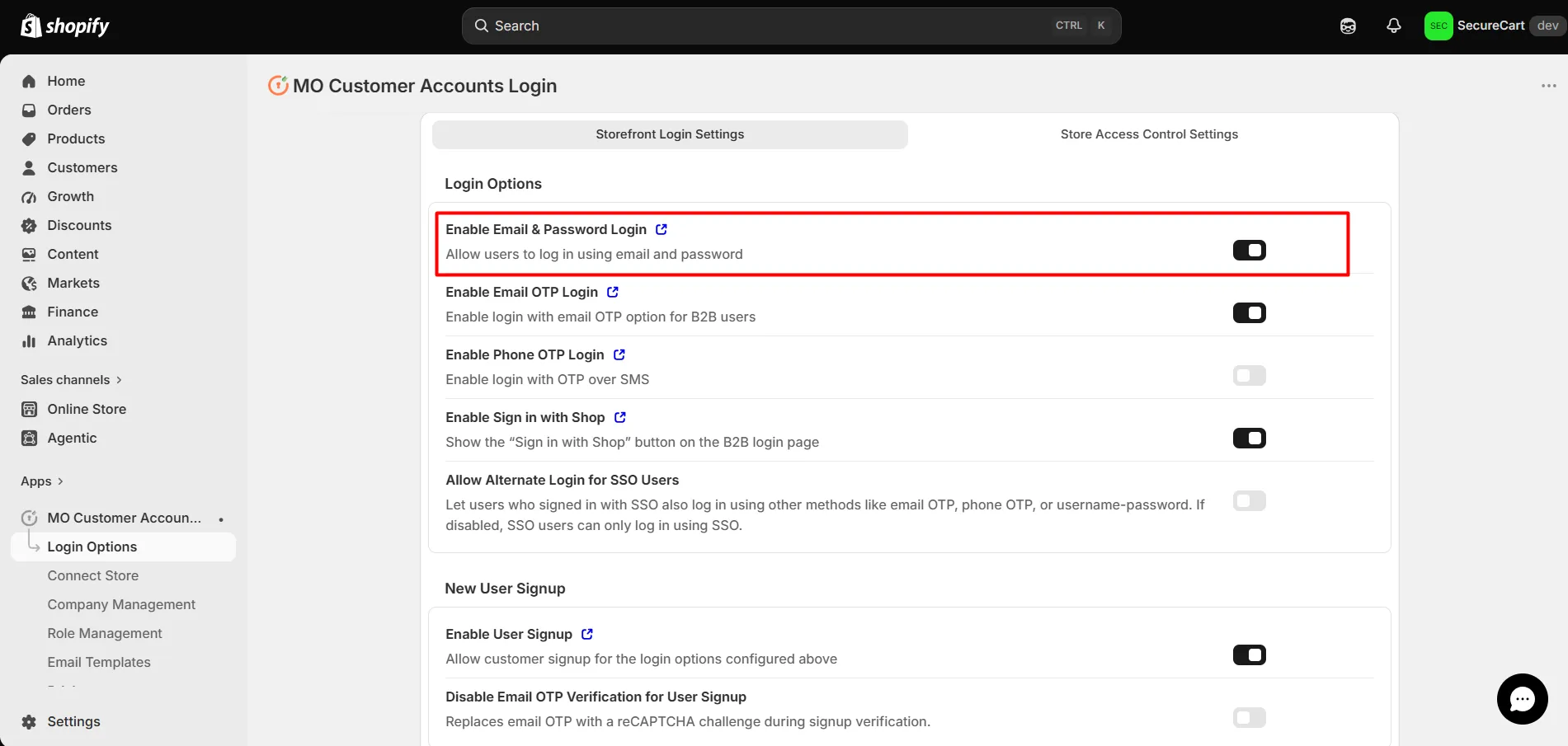Switch to Store Access Control Settings tab
Viewport: 1568px width, 746px height.
tap(1149, 134)
